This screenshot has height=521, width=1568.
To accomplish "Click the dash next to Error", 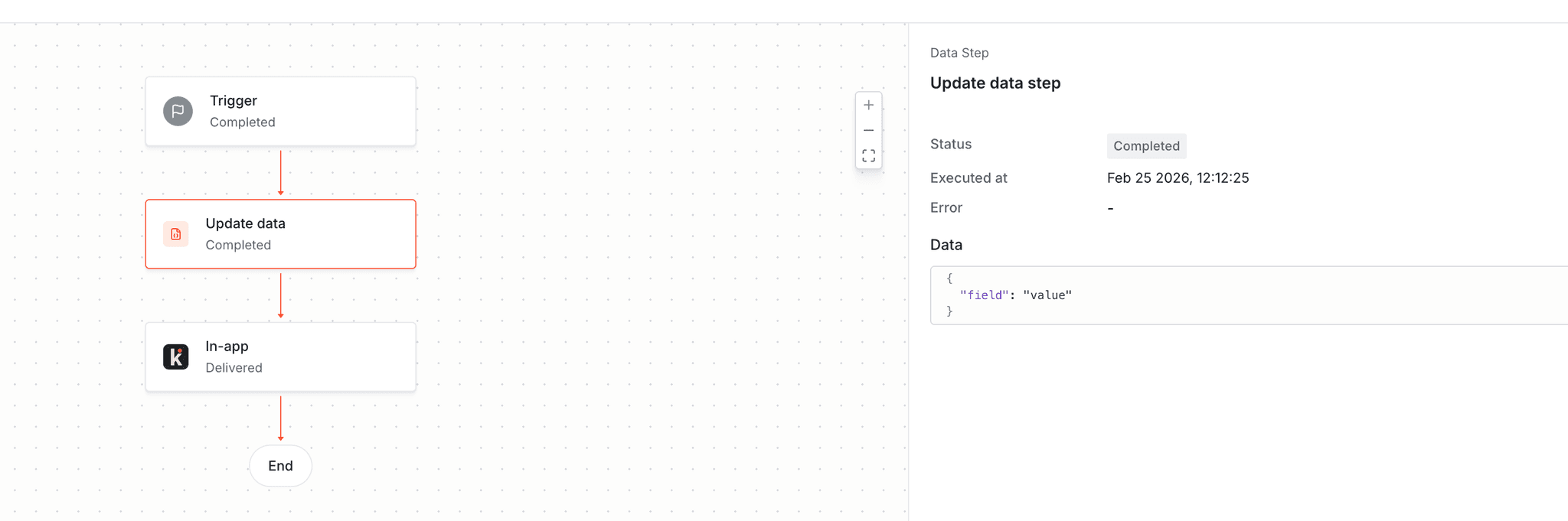I will click(x=1110, y=207).
